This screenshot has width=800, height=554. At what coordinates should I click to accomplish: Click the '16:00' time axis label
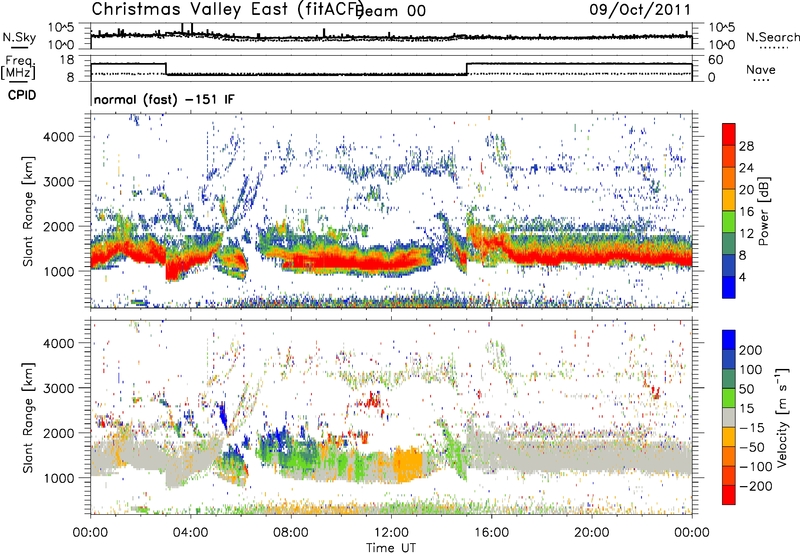coord(491,533)
